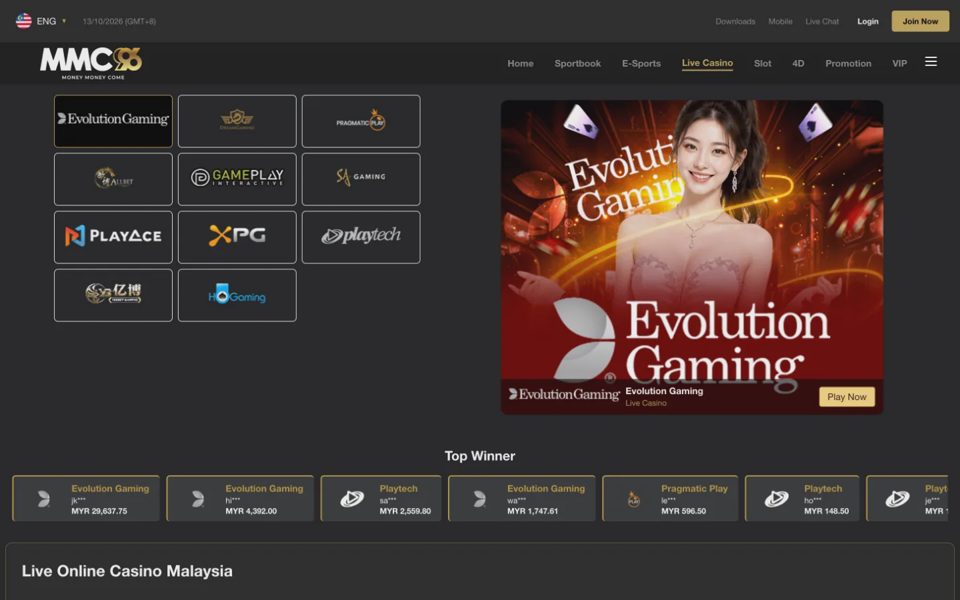Viewport: 960px width, 600px height.
Task: Select the Live Casino menu item
Action: pyautogui.click(x=707, y=63)
